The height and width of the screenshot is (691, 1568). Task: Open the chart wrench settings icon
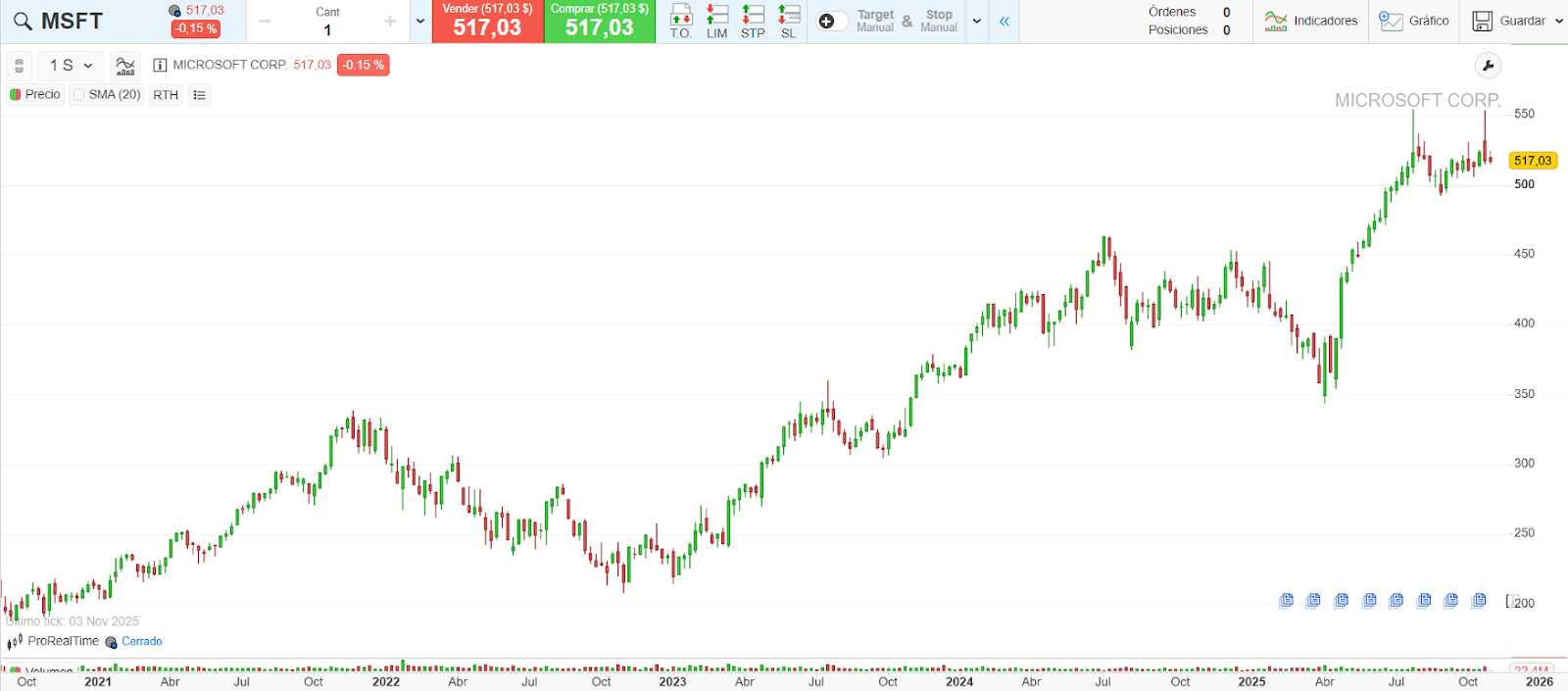(x=1488, y=66)
